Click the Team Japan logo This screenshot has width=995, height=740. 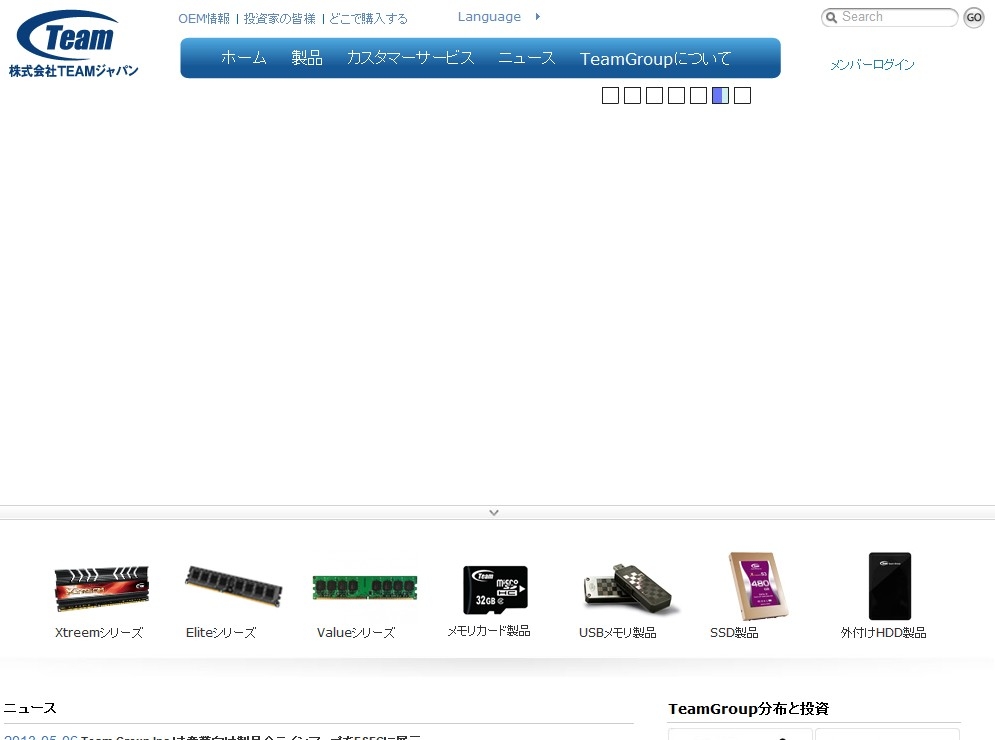pyautogui.click(x=74, y=44)
